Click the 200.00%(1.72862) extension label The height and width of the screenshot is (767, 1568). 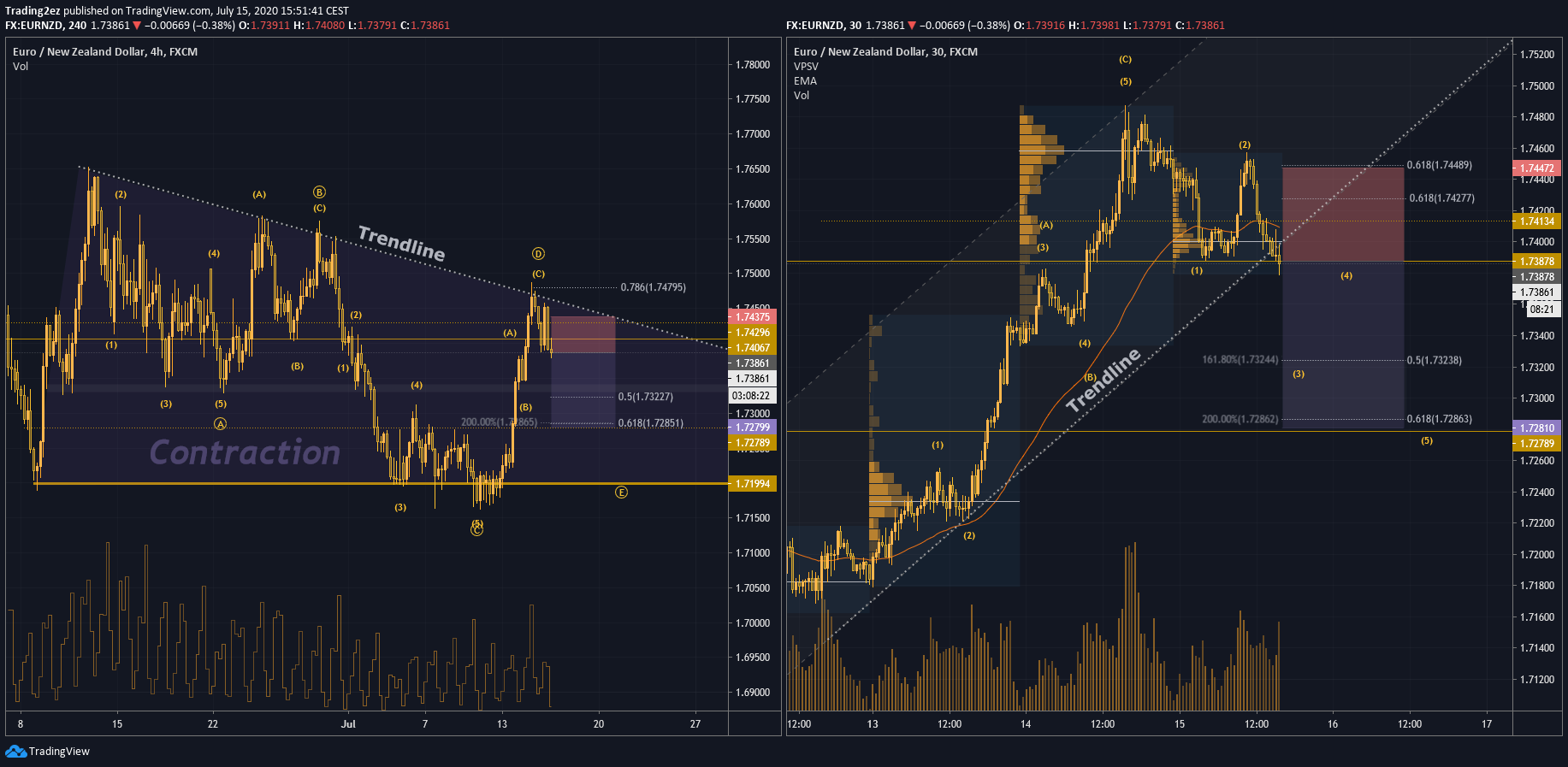pyautogui.click(x=1240, y=419)
